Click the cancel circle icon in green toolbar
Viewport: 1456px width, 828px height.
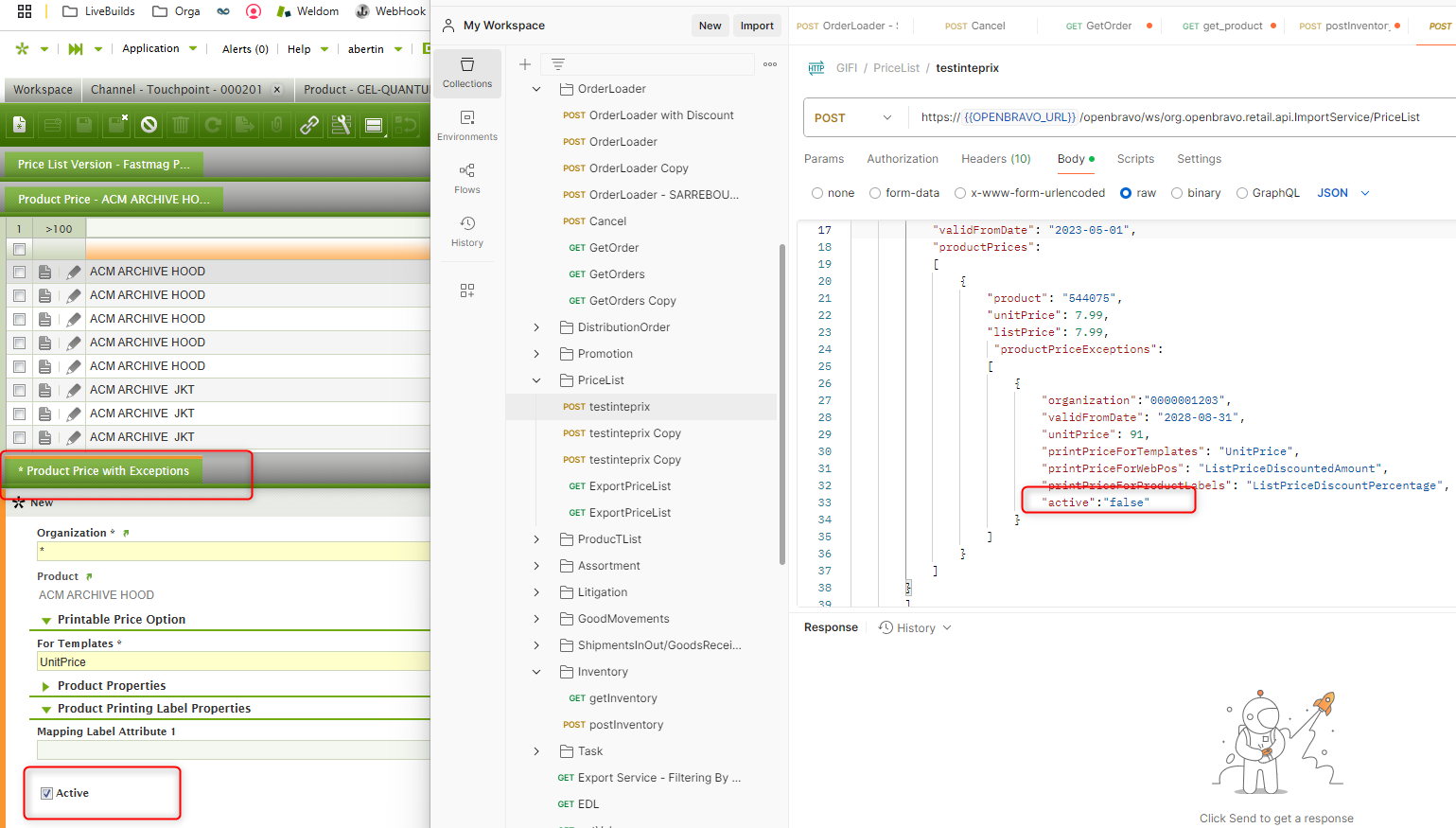(149, 125)
